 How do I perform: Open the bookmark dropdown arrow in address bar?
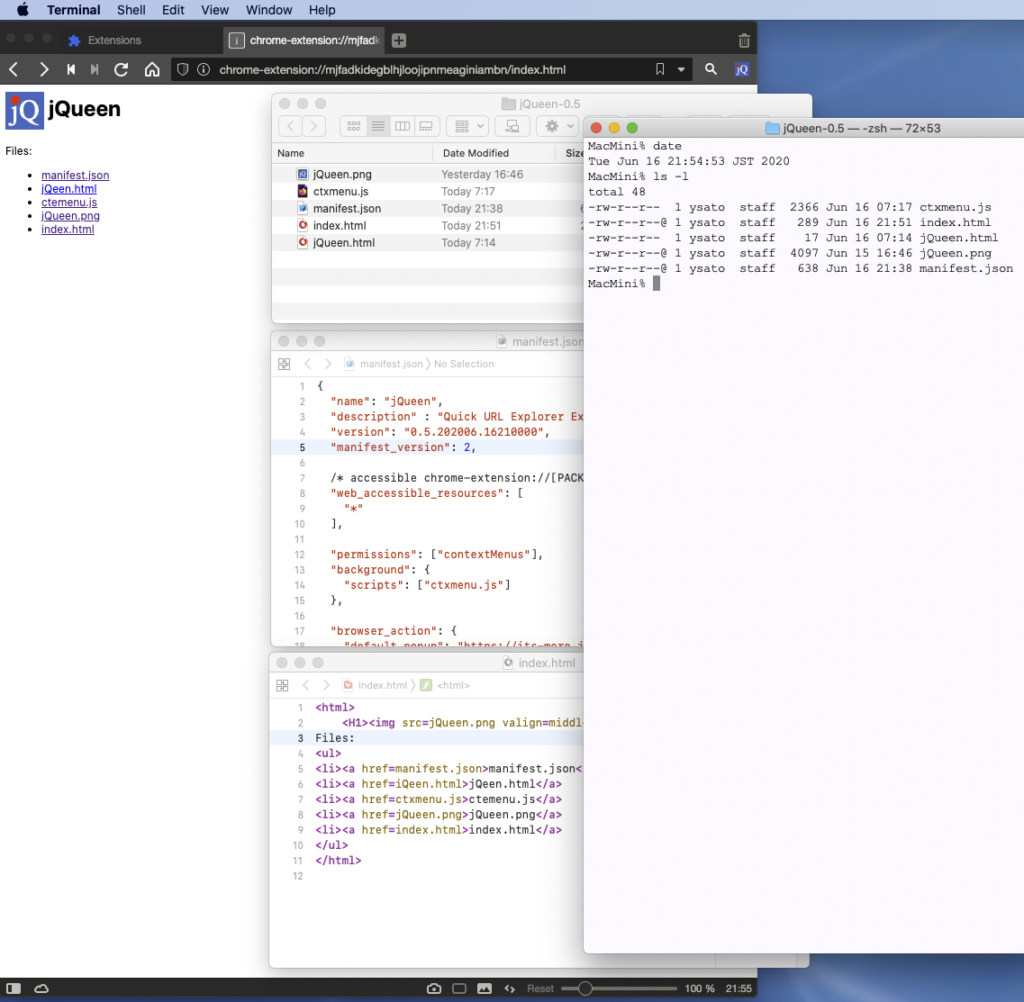point(682,69)
